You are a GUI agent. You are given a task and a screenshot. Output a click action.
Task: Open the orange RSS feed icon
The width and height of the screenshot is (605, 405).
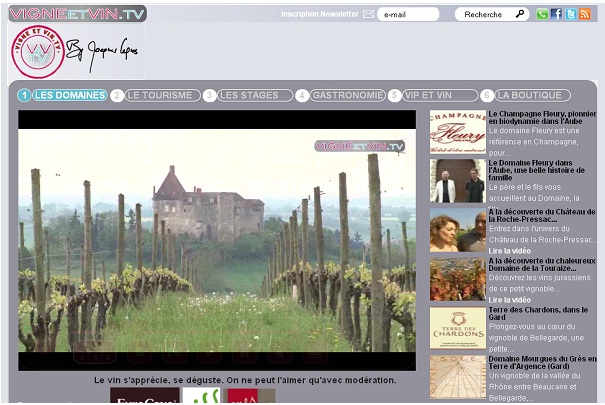pyautogui.click(x=585, y=14)
